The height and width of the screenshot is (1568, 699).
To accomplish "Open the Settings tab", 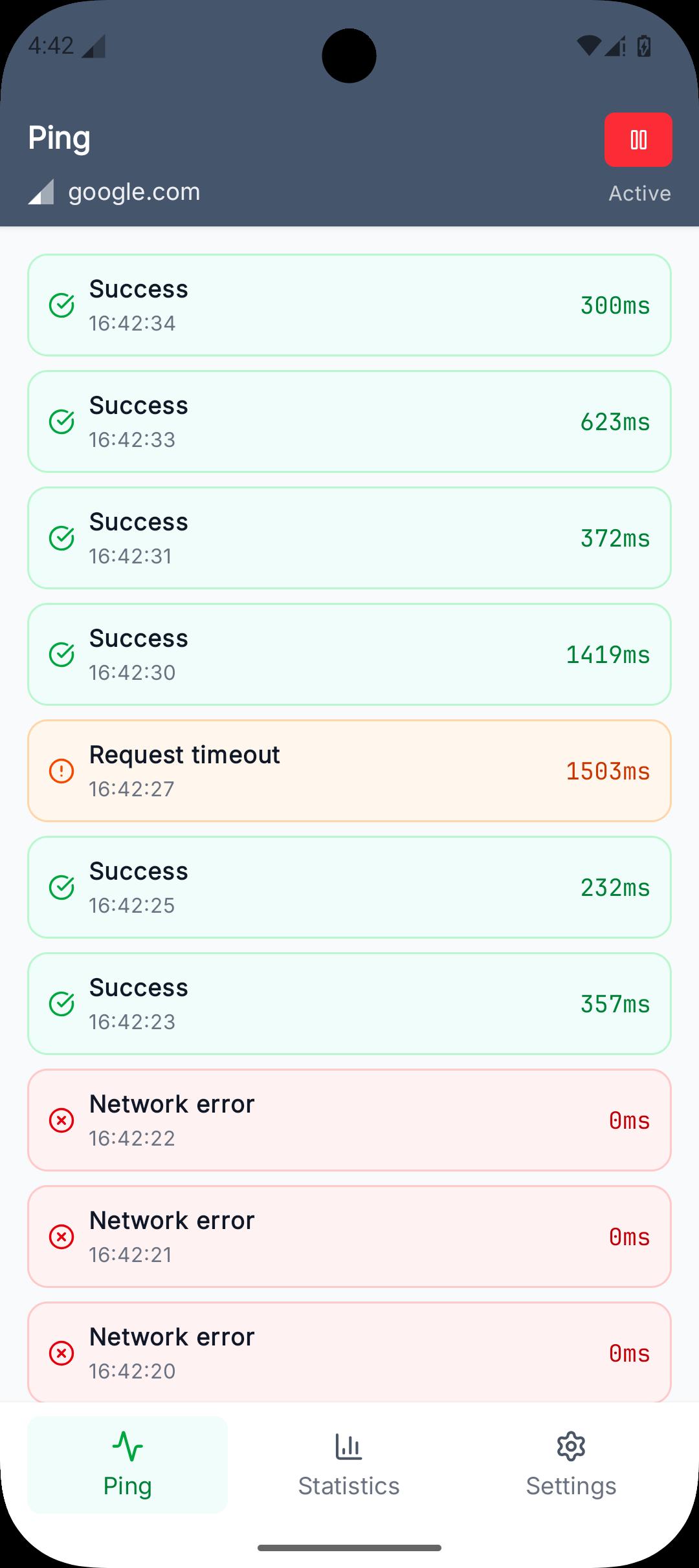I will [571, 1465].
